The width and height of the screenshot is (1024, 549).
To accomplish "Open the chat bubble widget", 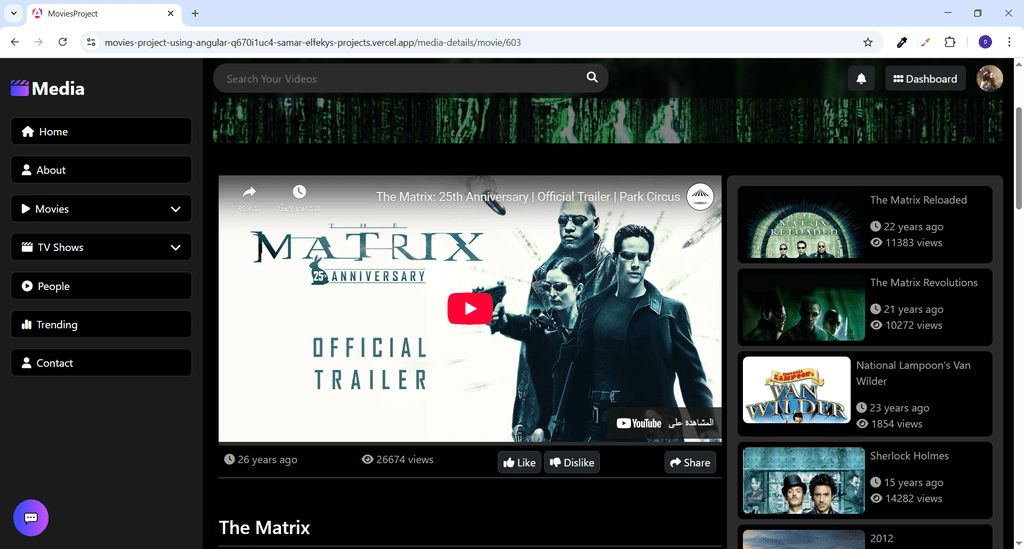I will point(31,518).
